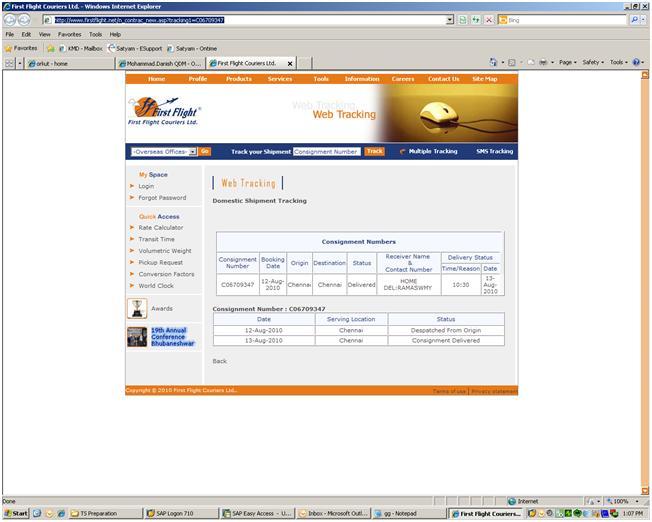This screenshot has width=652, height=522.
Task: Click the KMD - Mailbox favorites bar link
Action: click(81, 49)
